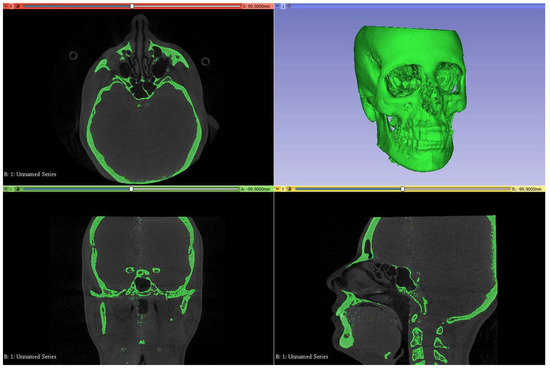The image size is (550, 370).
Task: Click the R: -99.9000mm offset field in yellow bar
Action: pos(528,189)
